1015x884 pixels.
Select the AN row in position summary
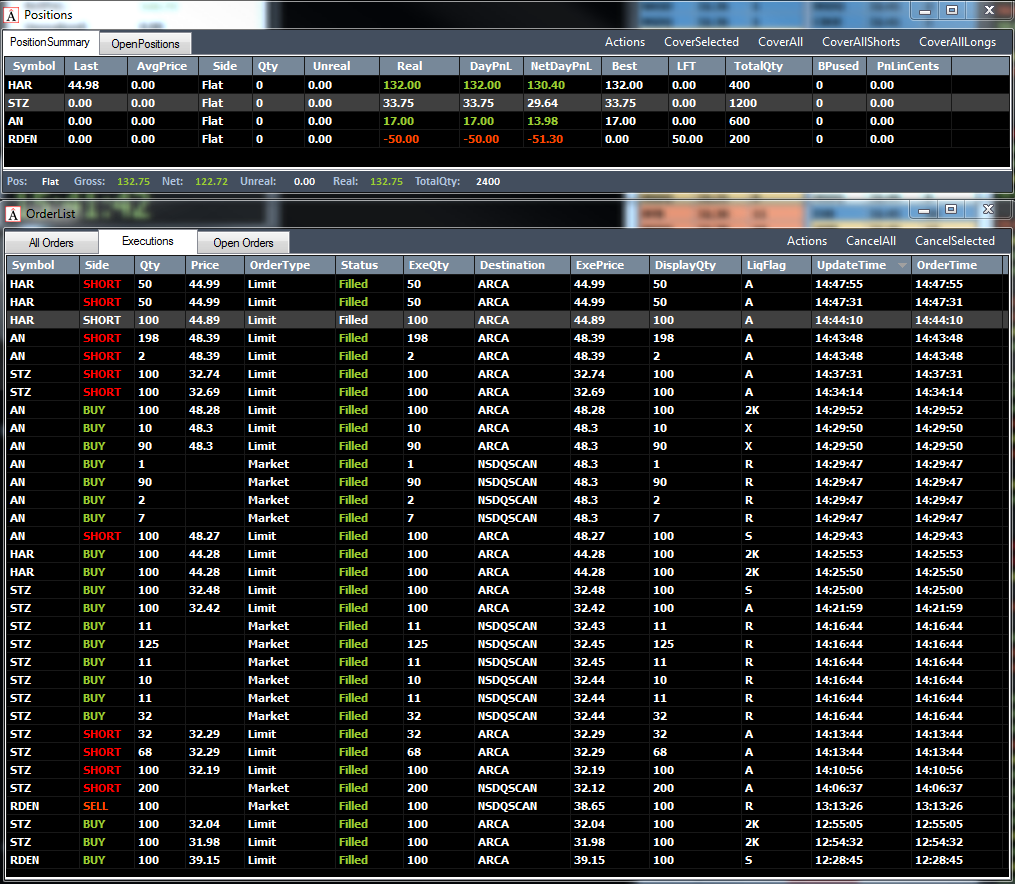[507, 121]
